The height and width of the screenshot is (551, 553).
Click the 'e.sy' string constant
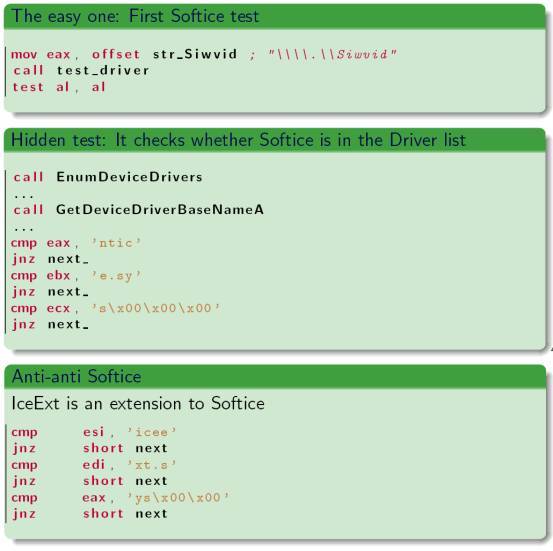(x=116, y=276)
